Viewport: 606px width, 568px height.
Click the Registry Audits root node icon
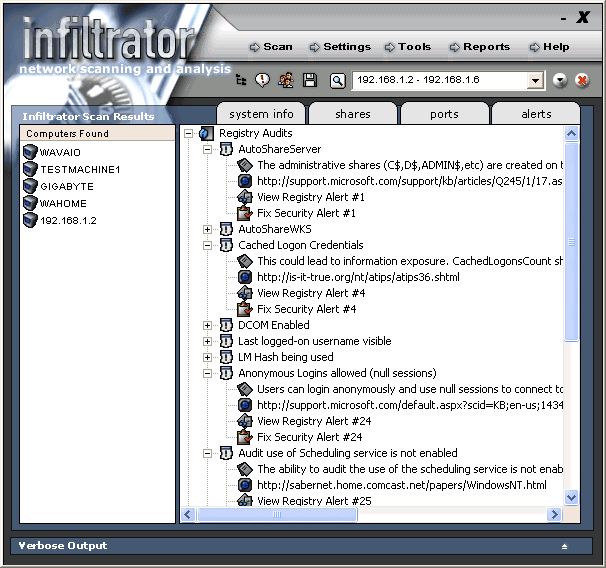point(206,134)
